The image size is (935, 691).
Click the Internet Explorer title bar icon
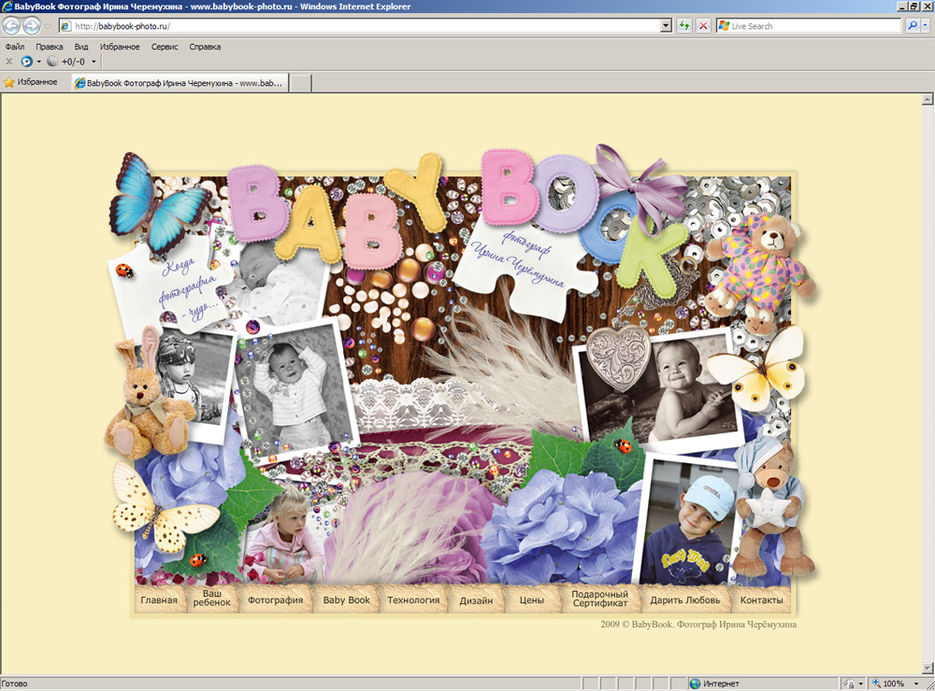click(7, 7)
